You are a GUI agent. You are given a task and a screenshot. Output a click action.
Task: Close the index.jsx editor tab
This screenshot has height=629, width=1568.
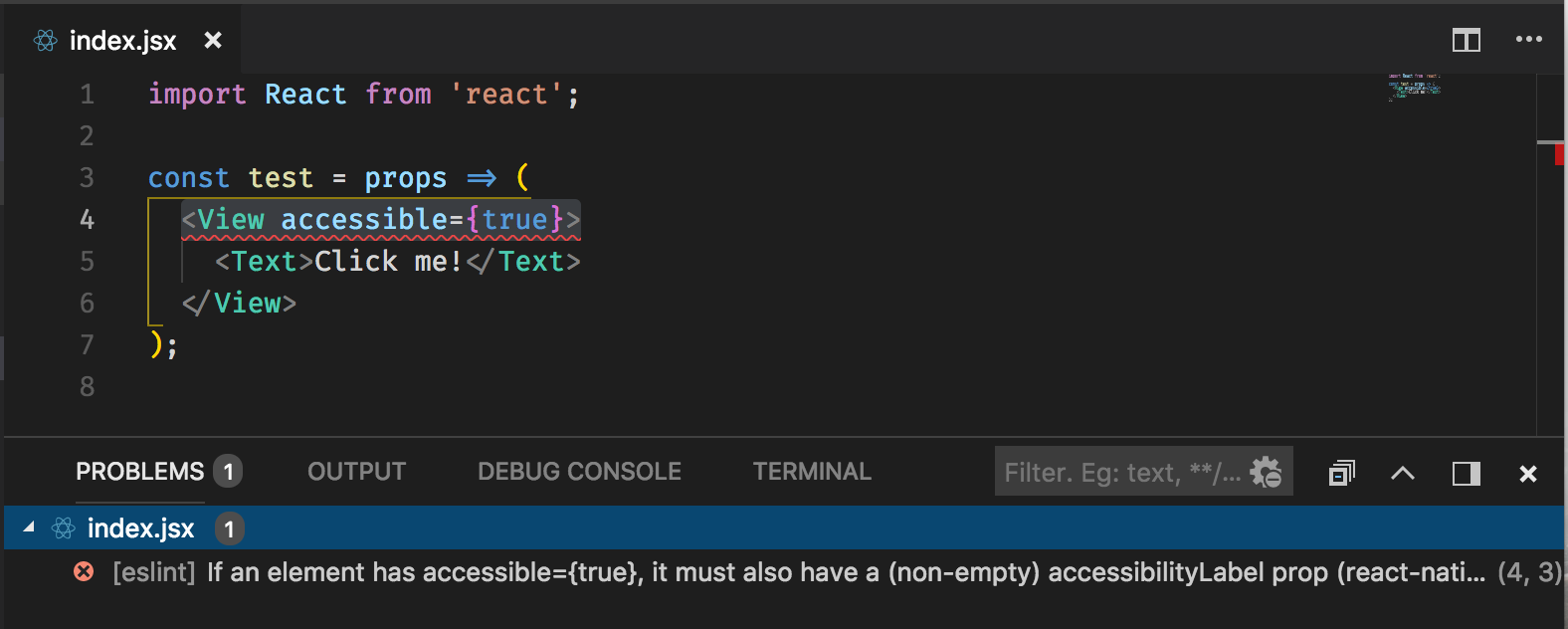(x=213, y=41)
